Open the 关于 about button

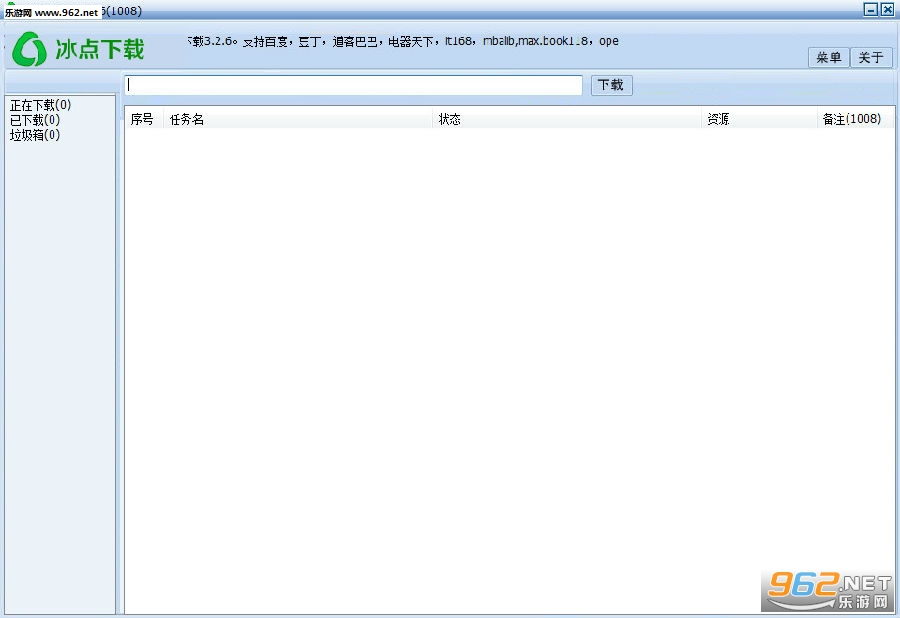871,57
